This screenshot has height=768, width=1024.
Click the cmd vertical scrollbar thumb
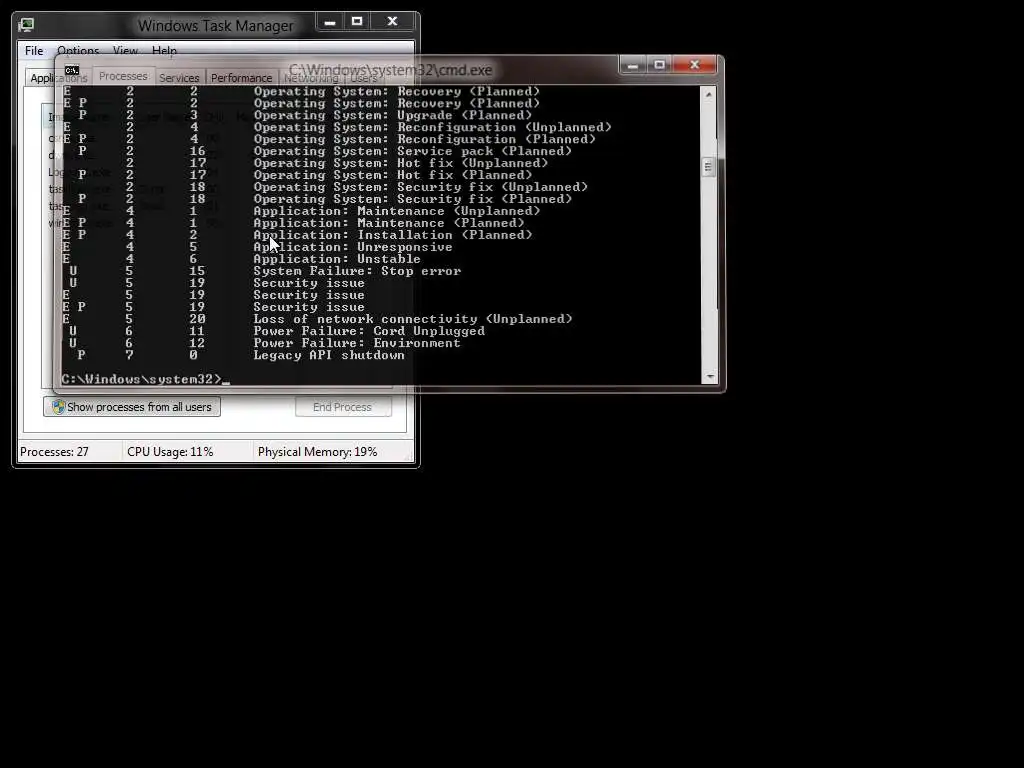click(709, 167)
